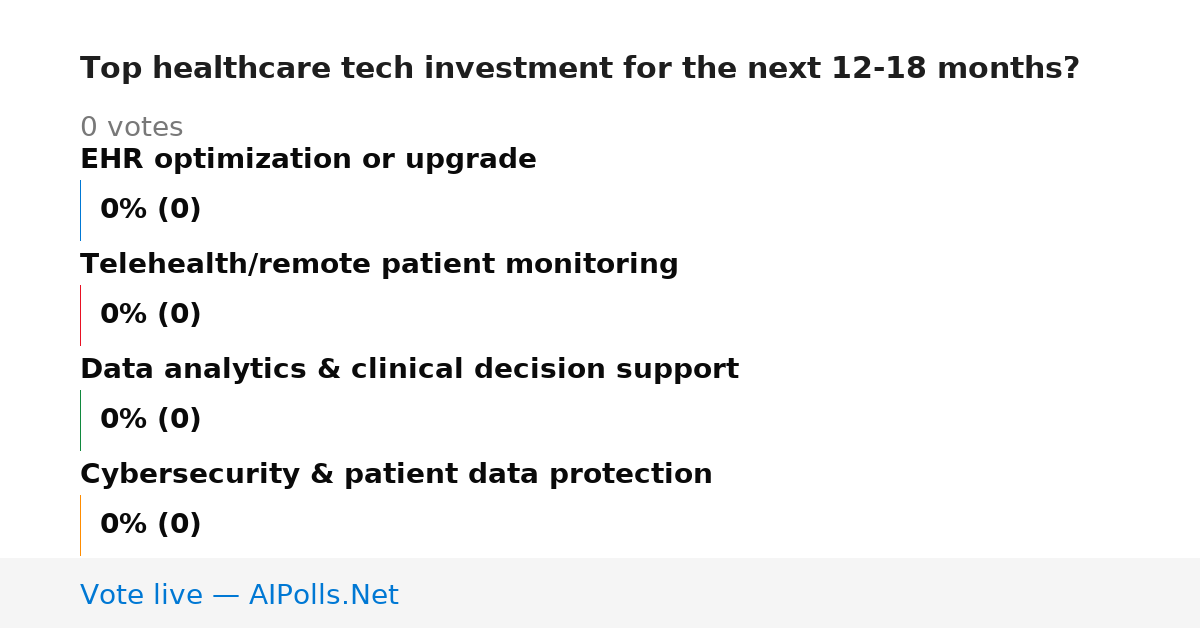Click the green result bar under Data analytics
This screenshot has height=628, width=1200.
tap(80, 420)
